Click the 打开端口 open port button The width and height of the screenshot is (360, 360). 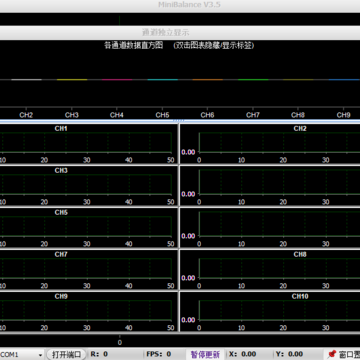[x=66, y=354]
